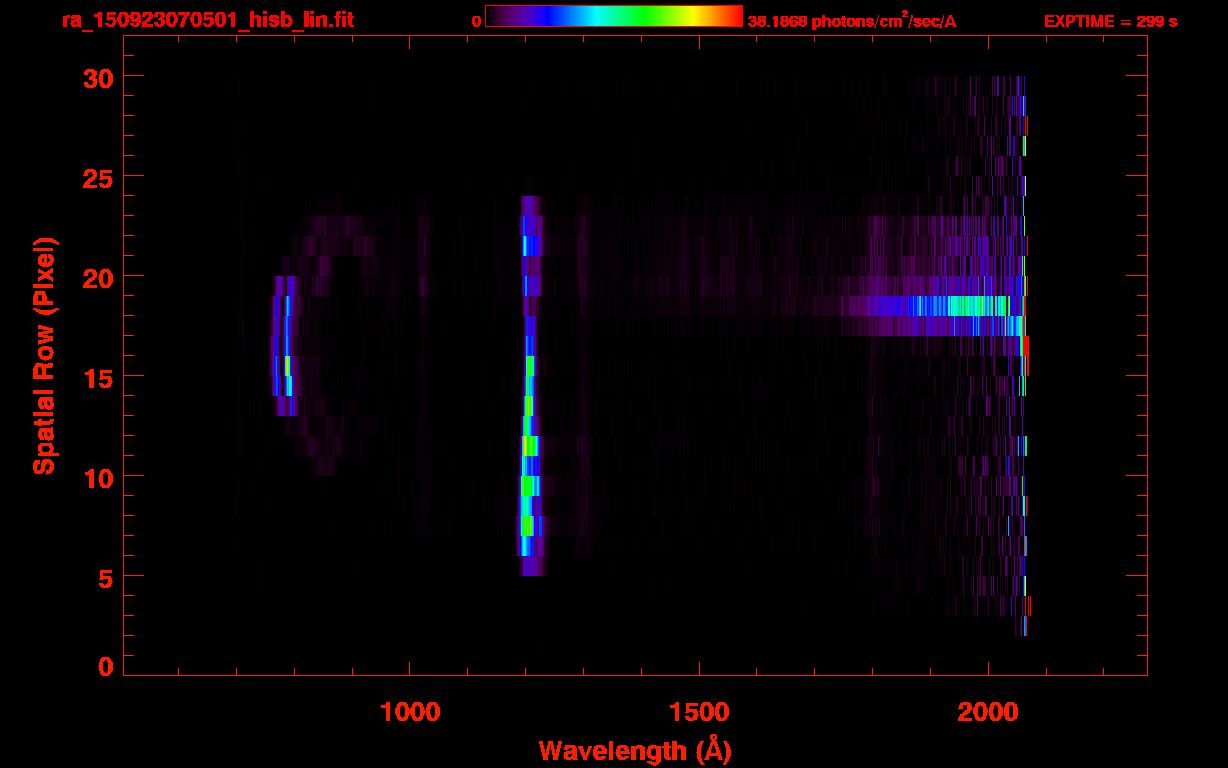Click the 38.1868 photons/cm²/sec/A label
The image size is (1228, 768).
point(852,20)
